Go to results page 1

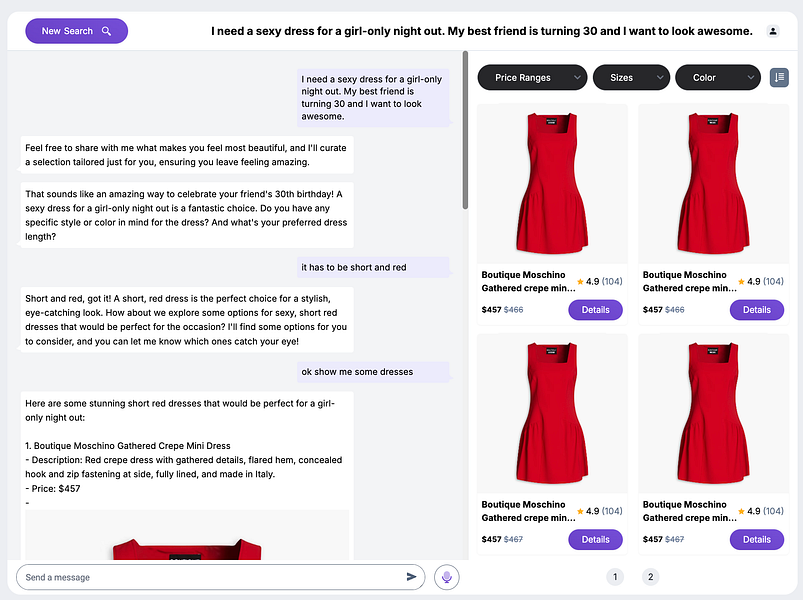[x=615, y=577]
